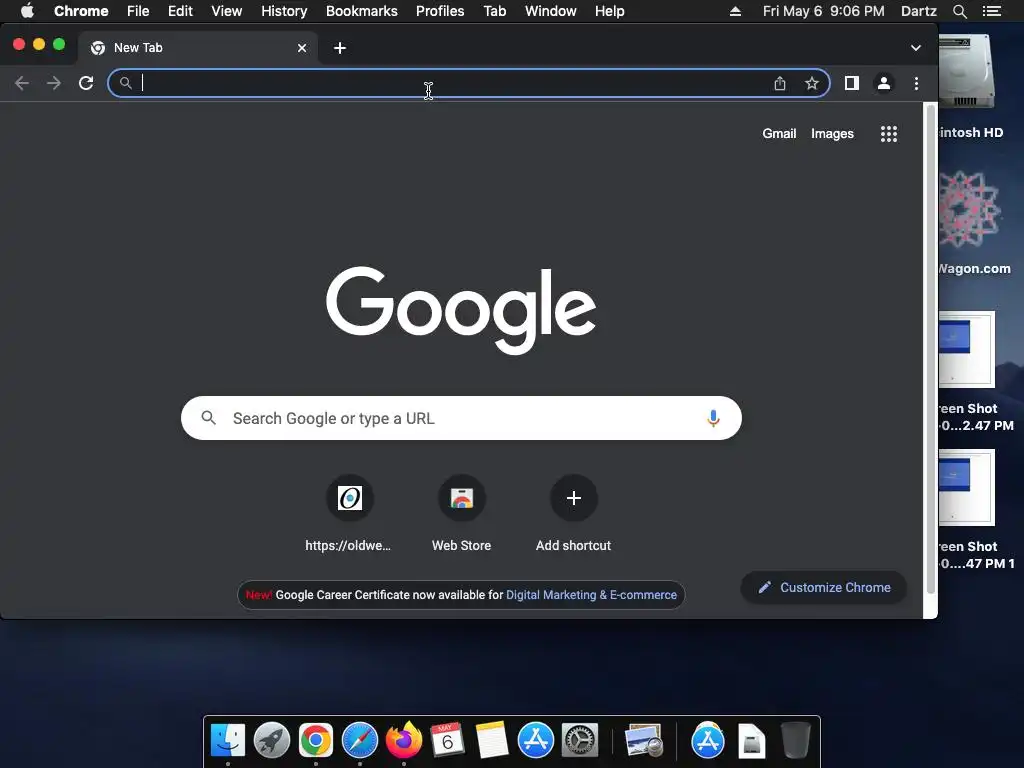
Task: Open the Bookmarks menu
Action: 361,11
